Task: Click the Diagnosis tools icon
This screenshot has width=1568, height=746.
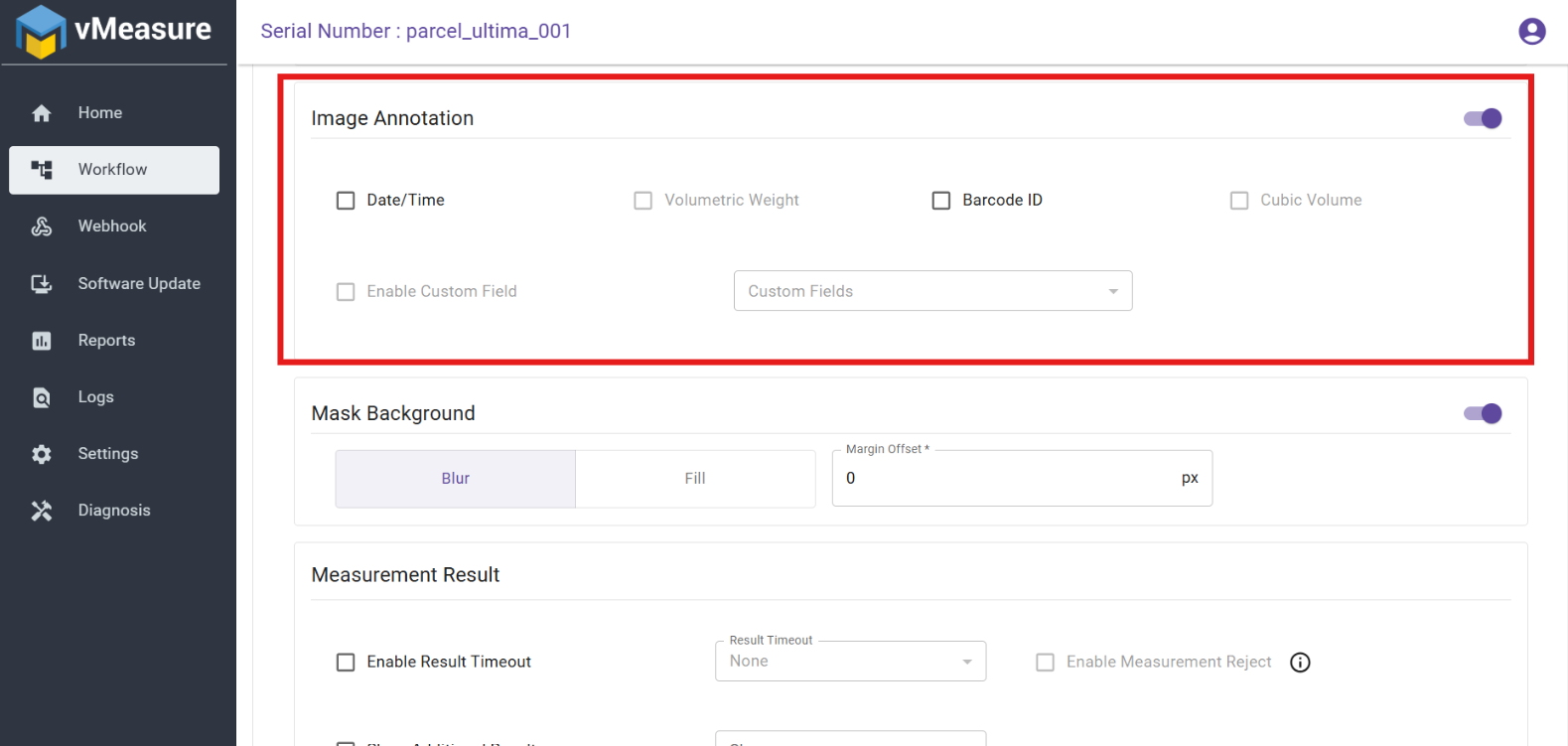Action: tap(42, 511)
